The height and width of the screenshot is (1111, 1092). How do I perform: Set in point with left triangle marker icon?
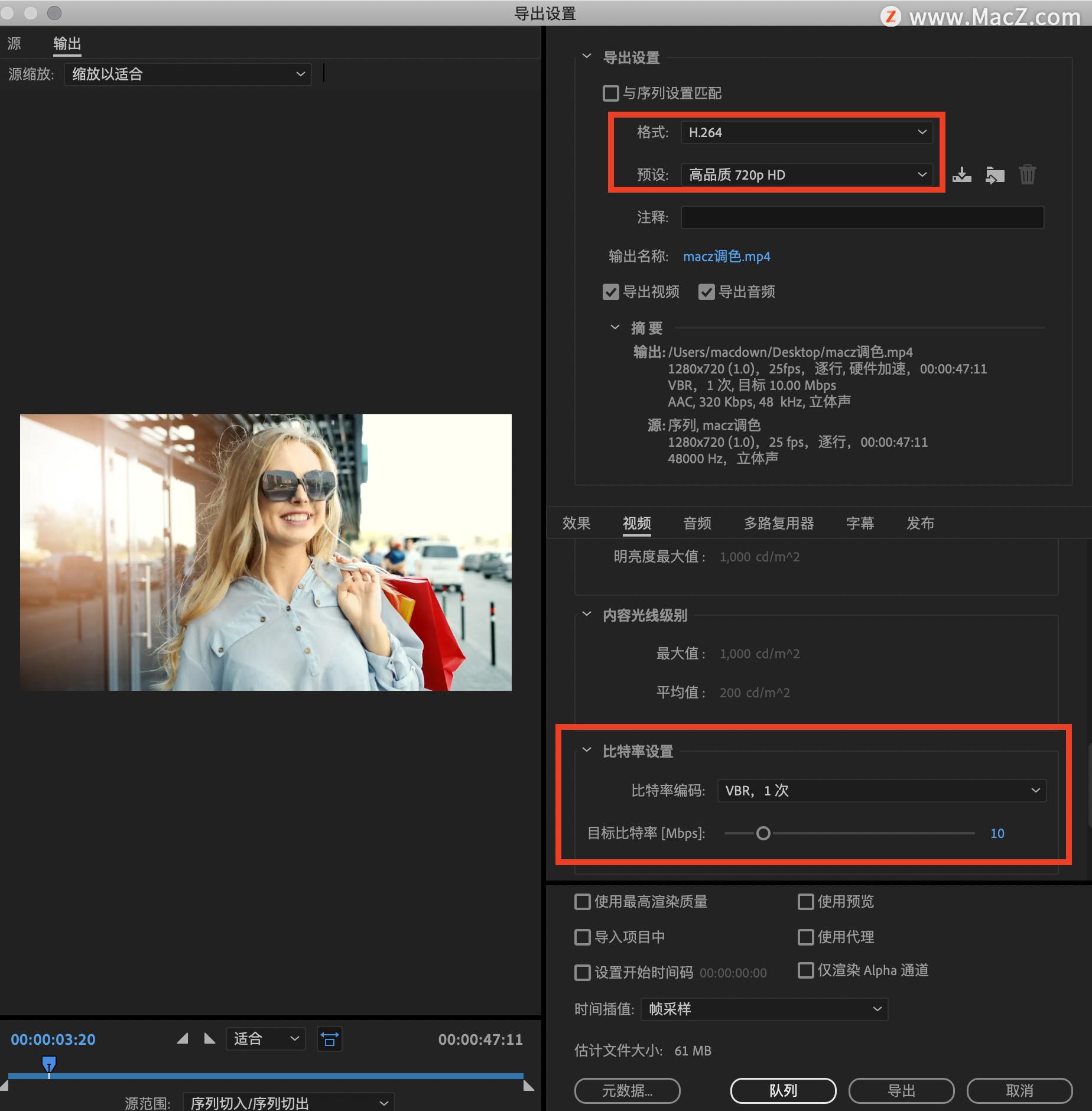click(x=183, y=1038)
